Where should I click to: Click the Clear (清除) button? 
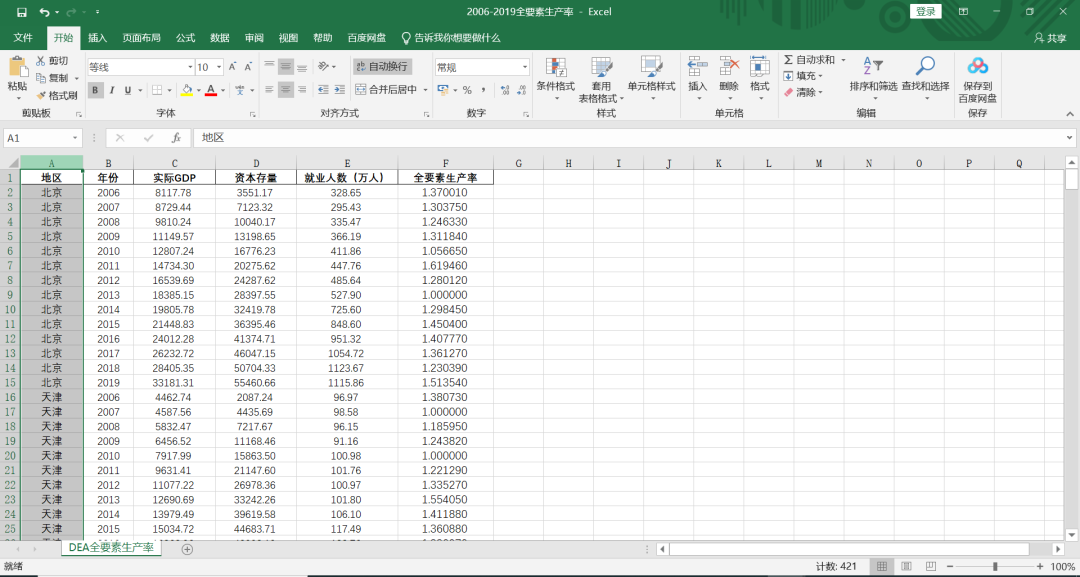click(804, 92)
